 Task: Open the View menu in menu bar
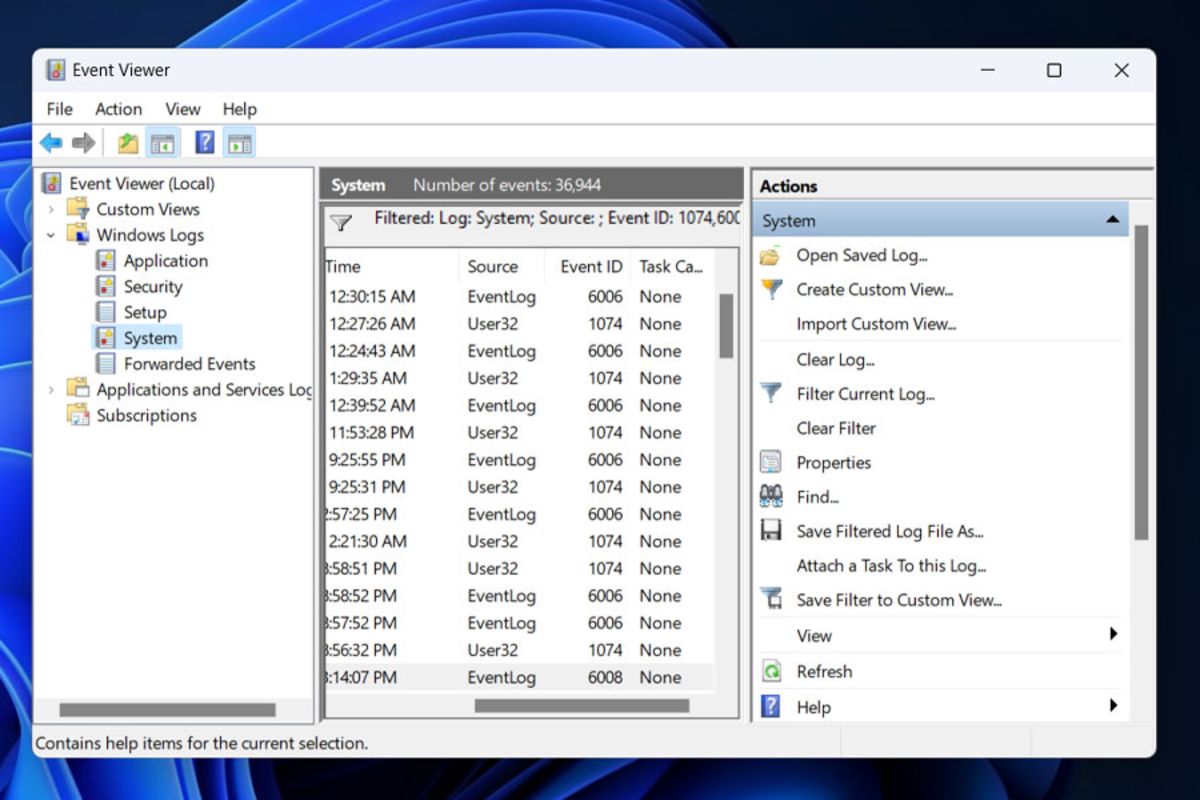(x=183, y=109)
